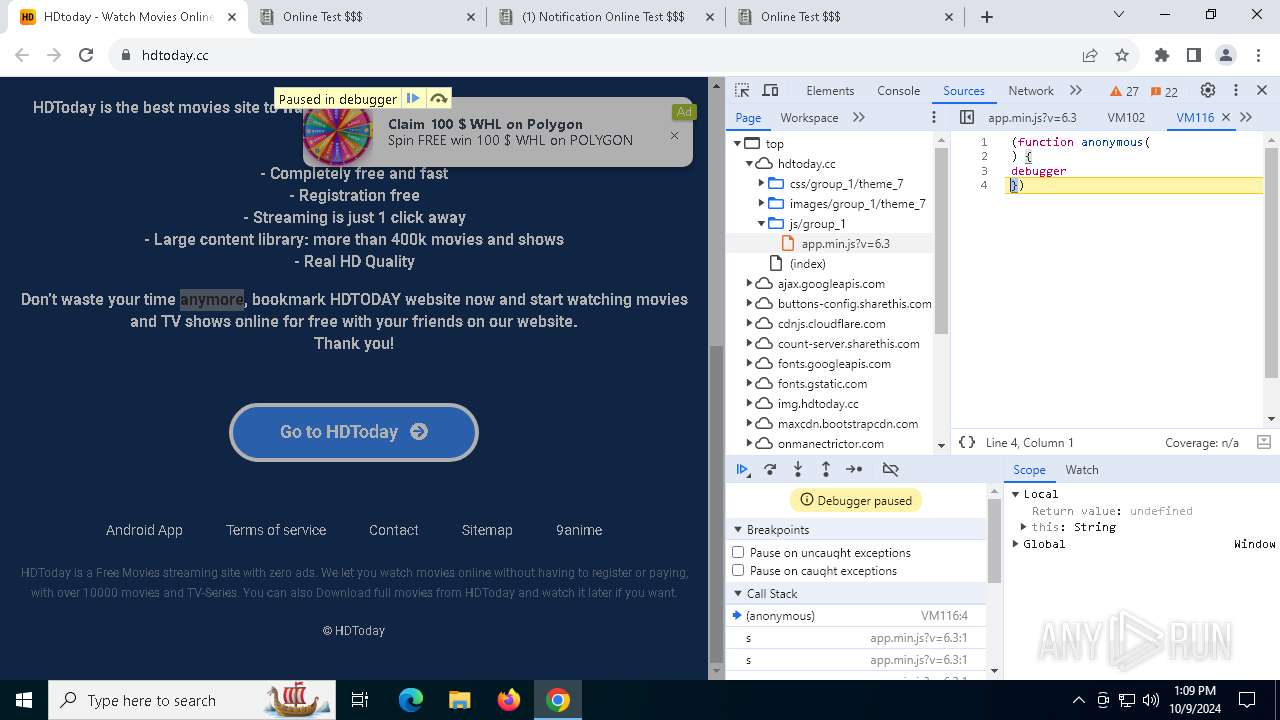
Task: Select the (index) file in tree
Action: 807,263
